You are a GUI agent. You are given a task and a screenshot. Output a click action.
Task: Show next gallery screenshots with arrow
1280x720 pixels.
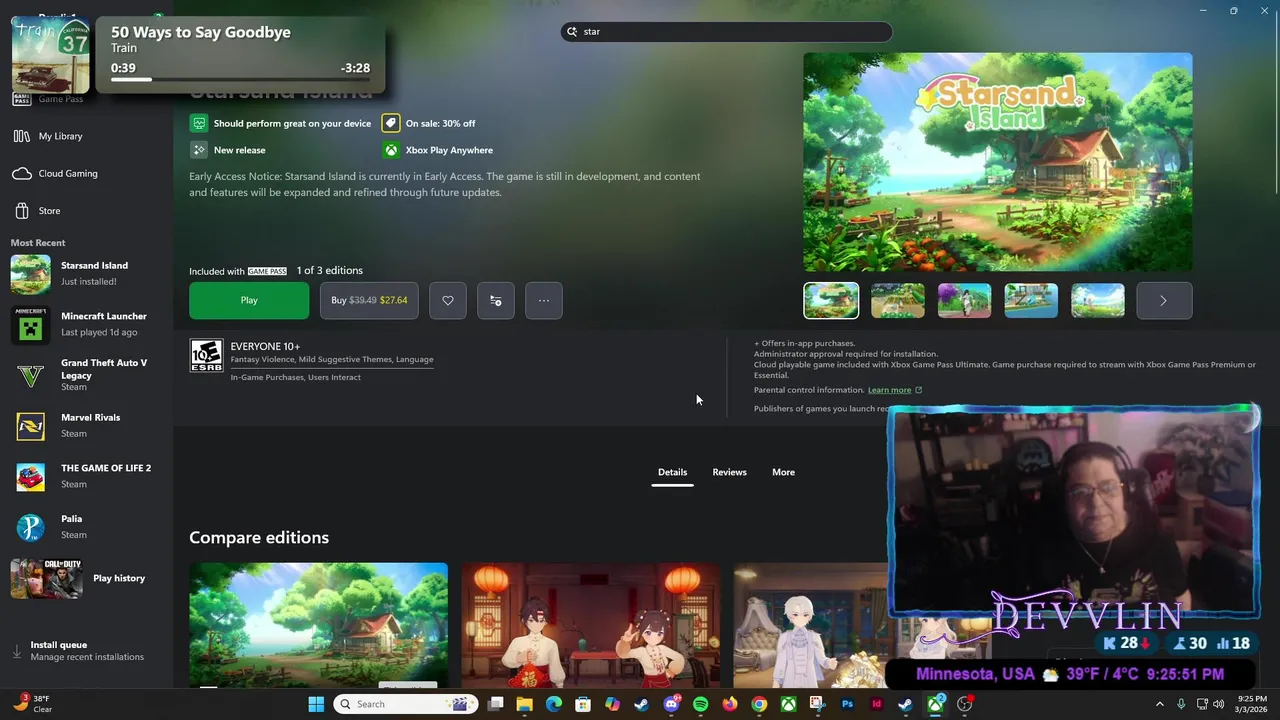(1164, 300)
